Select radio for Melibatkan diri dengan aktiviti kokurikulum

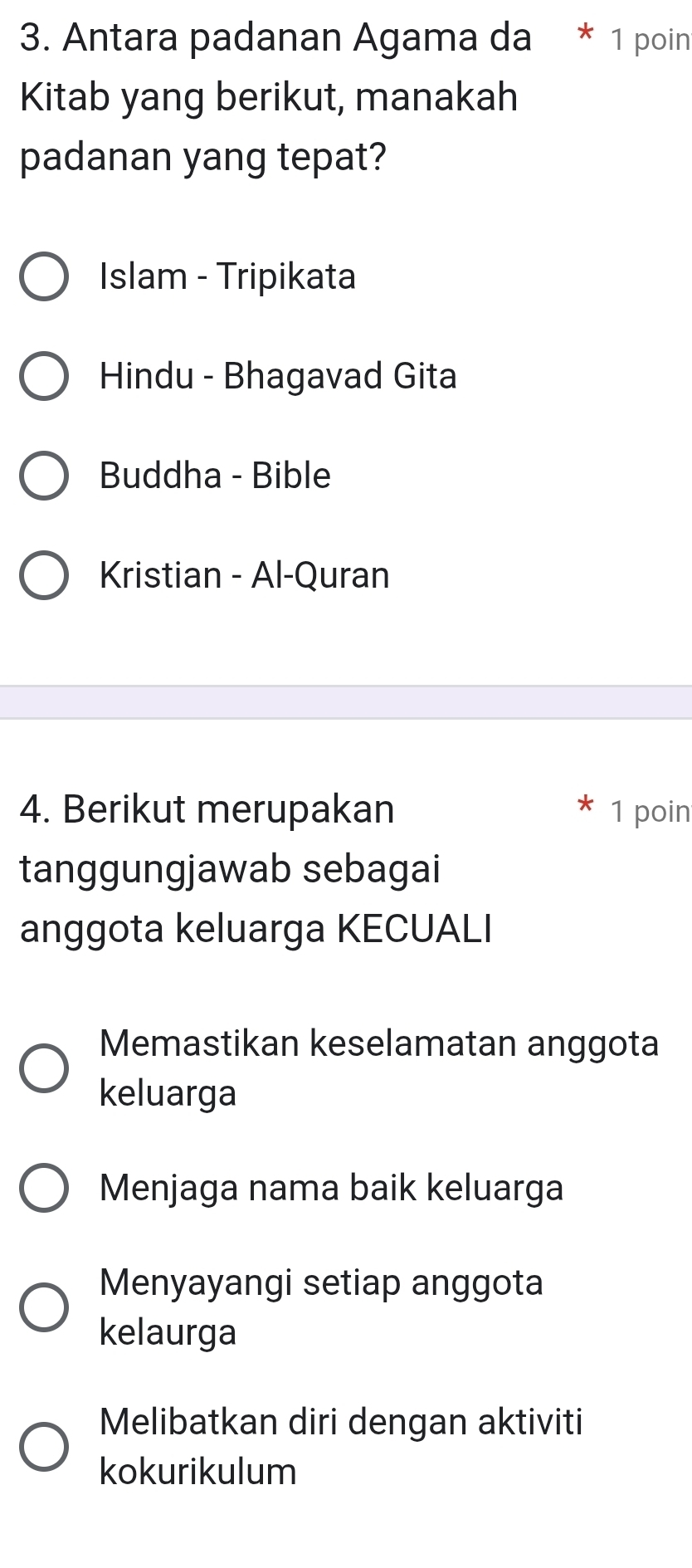pos(44,1447)
